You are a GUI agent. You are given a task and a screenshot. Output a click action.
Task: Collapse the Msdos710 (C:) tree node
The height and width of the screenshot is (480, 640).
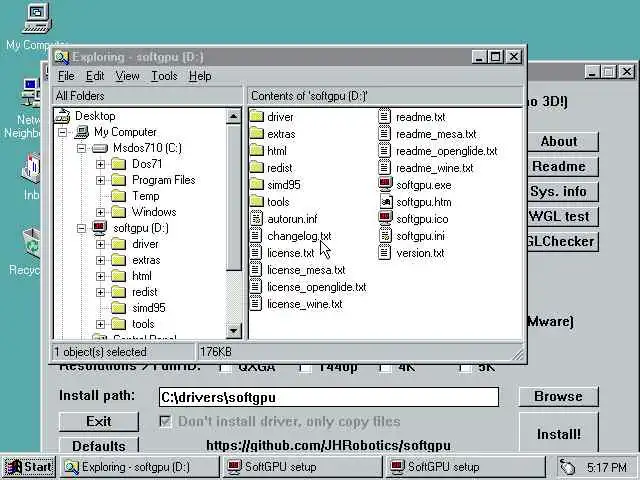click(82, 148)
